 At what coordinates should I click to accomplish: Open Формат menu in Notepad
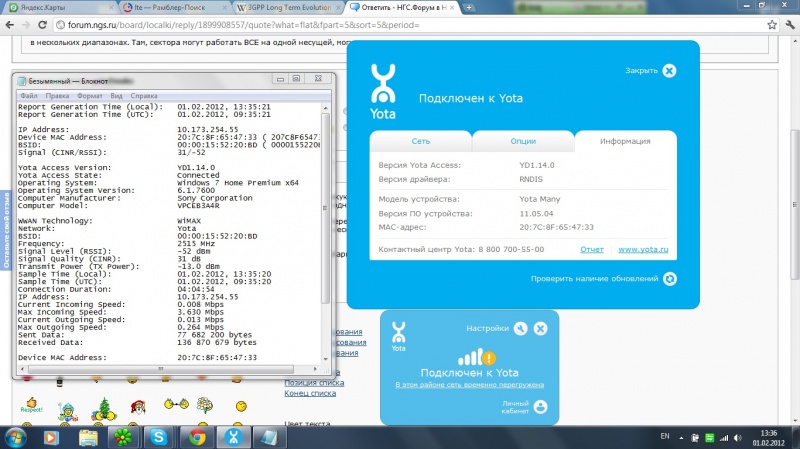90,95
